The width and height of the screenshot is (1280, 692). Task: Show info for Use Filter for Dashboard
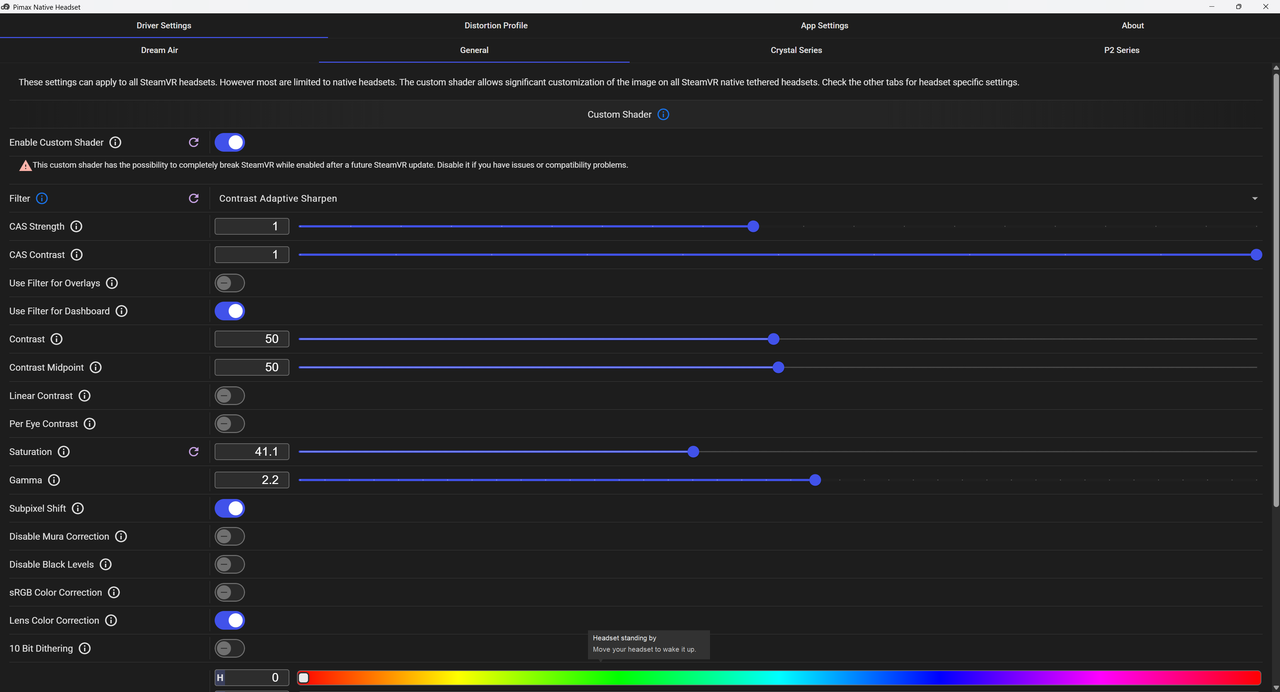tap(121, 311)
